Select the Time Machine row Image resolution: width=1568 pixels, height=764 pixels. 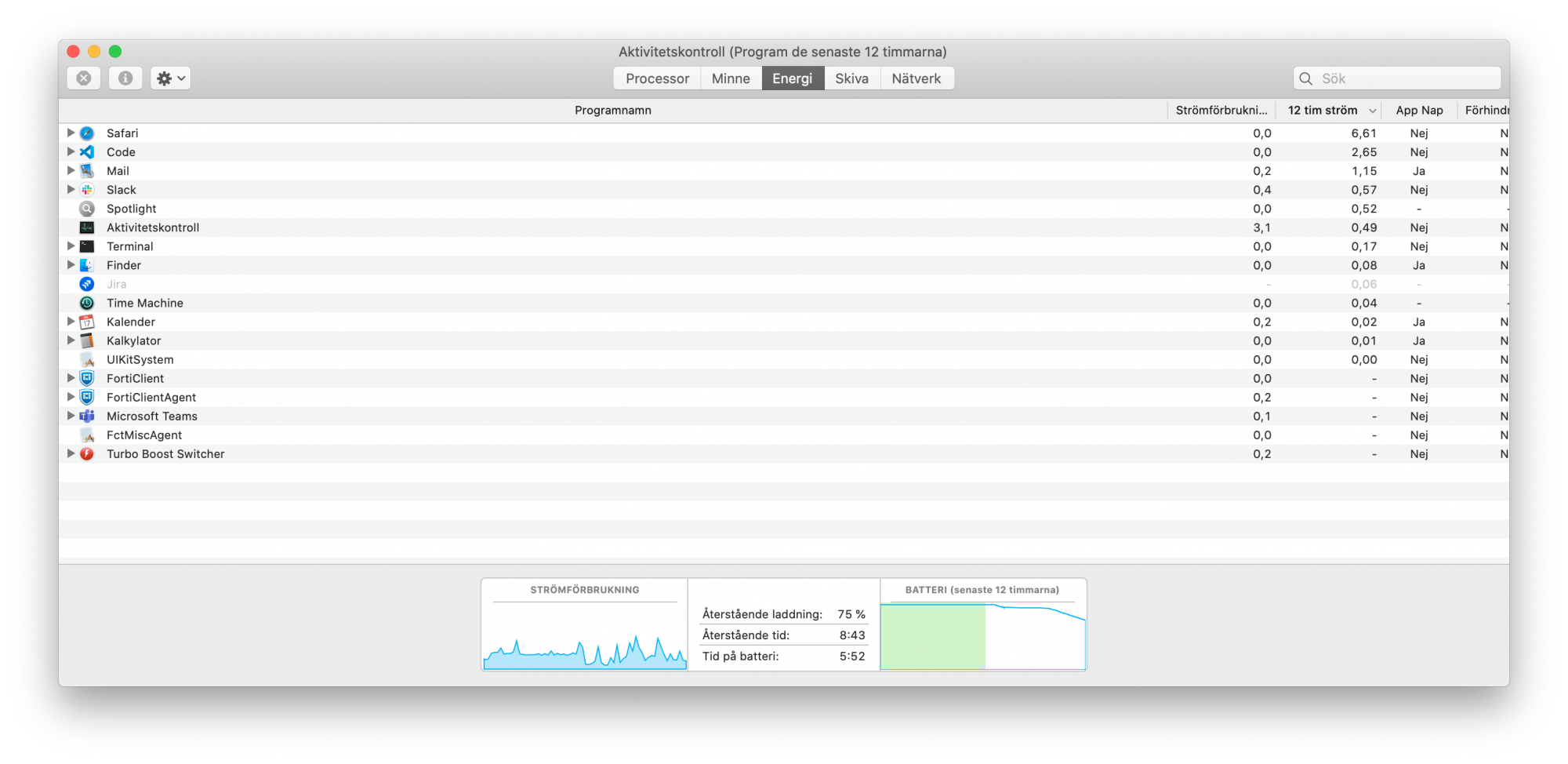tap(784, 303)
